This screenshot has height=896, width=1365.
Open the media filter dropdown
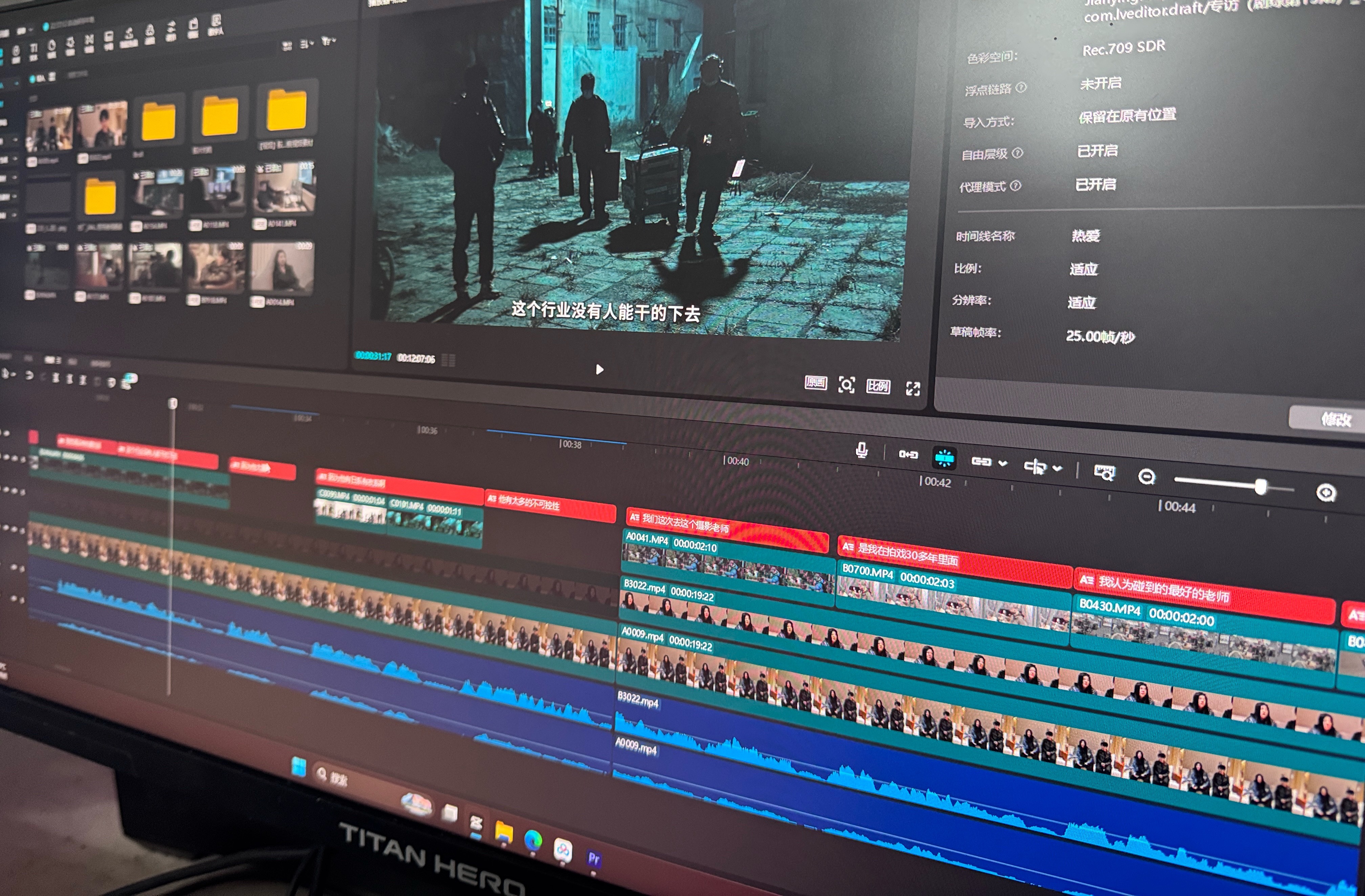click(x=329, y=41)
